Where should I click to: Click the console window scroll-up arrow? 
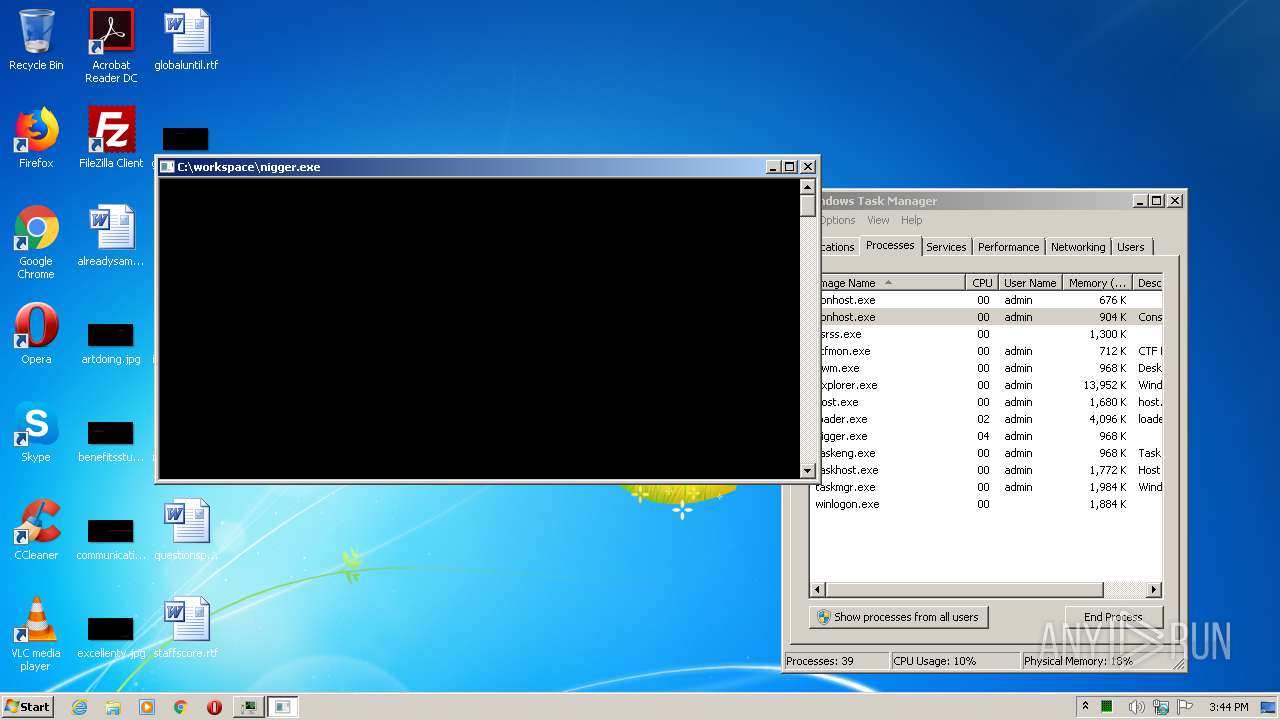click(x=808, y=186)
